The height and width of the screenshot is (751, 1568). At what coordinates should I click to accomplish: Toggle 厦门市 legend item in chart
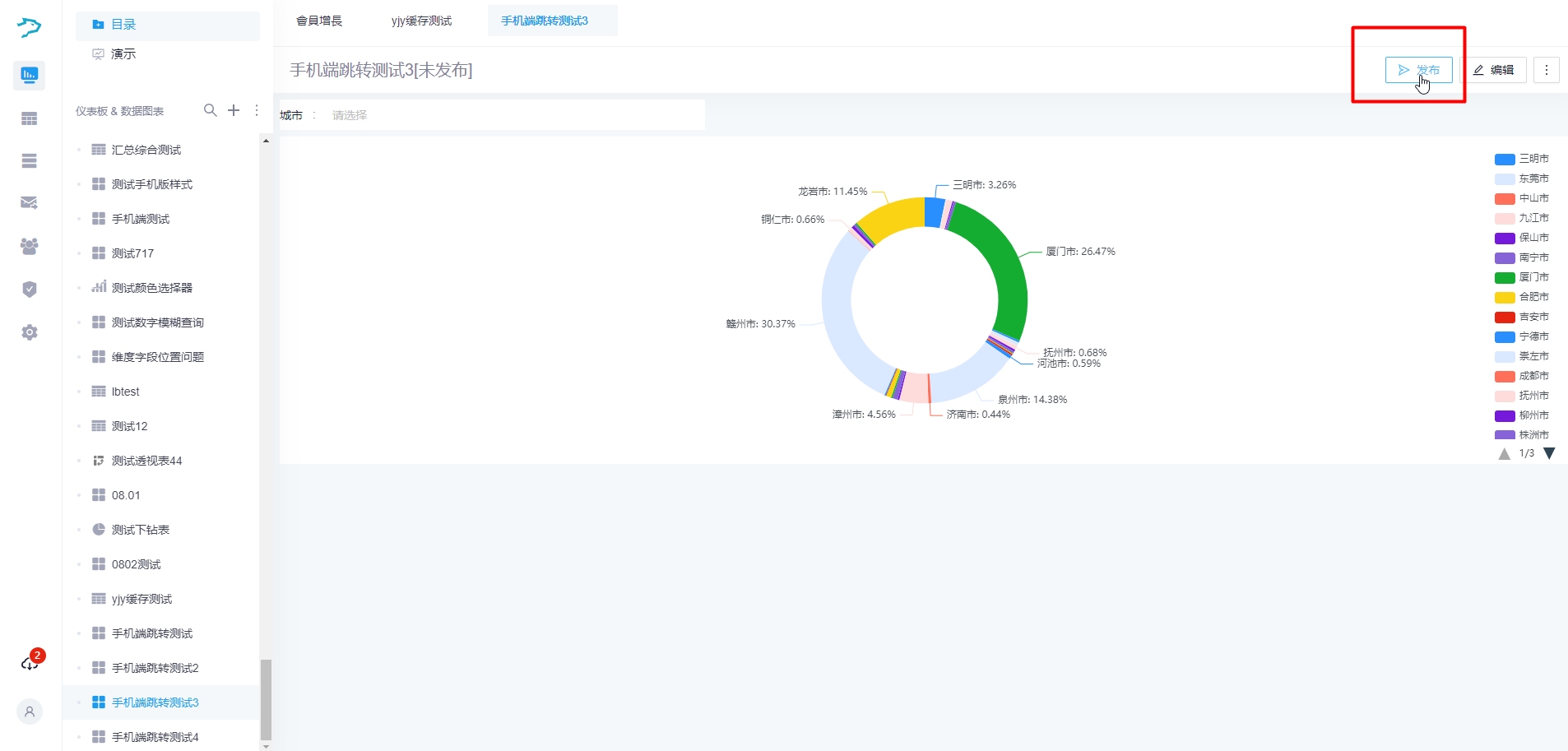pyautogui.click(x=1522, y=277)
